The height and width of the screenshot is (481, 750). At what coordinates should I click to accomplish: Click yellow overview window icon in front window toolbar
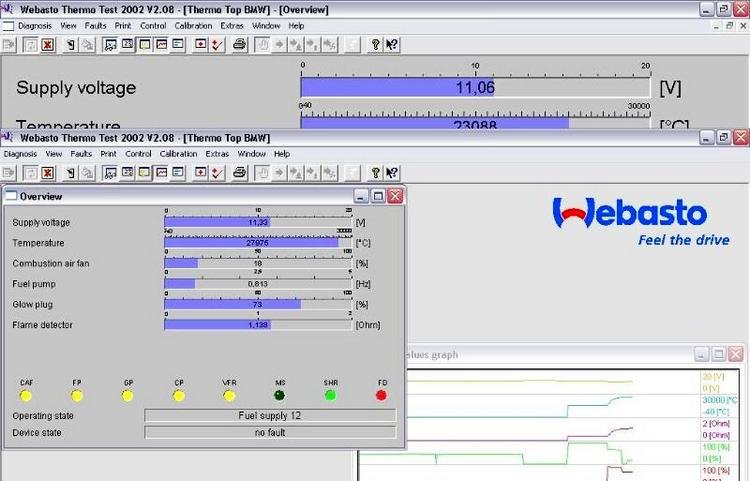click(x=144, y=173)
